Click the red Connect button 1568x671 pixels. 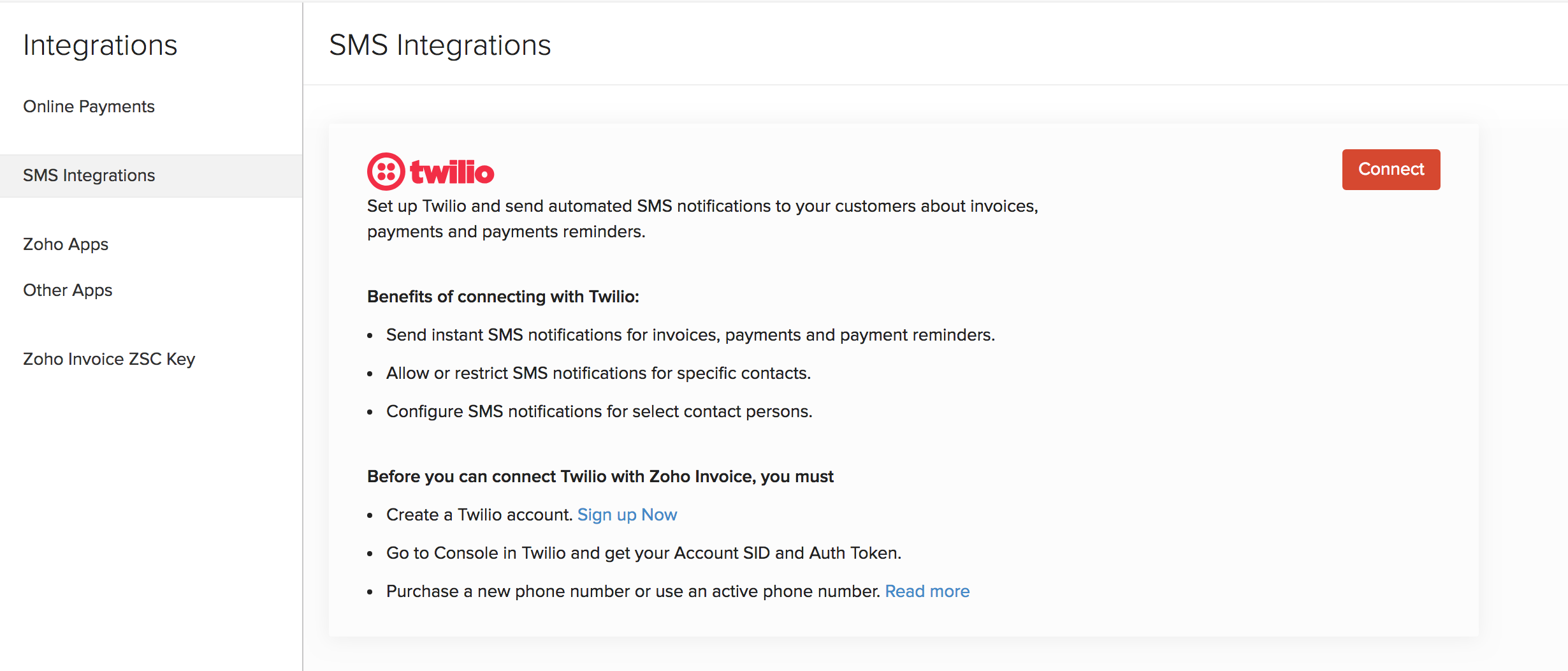(x=1390, y=169)
